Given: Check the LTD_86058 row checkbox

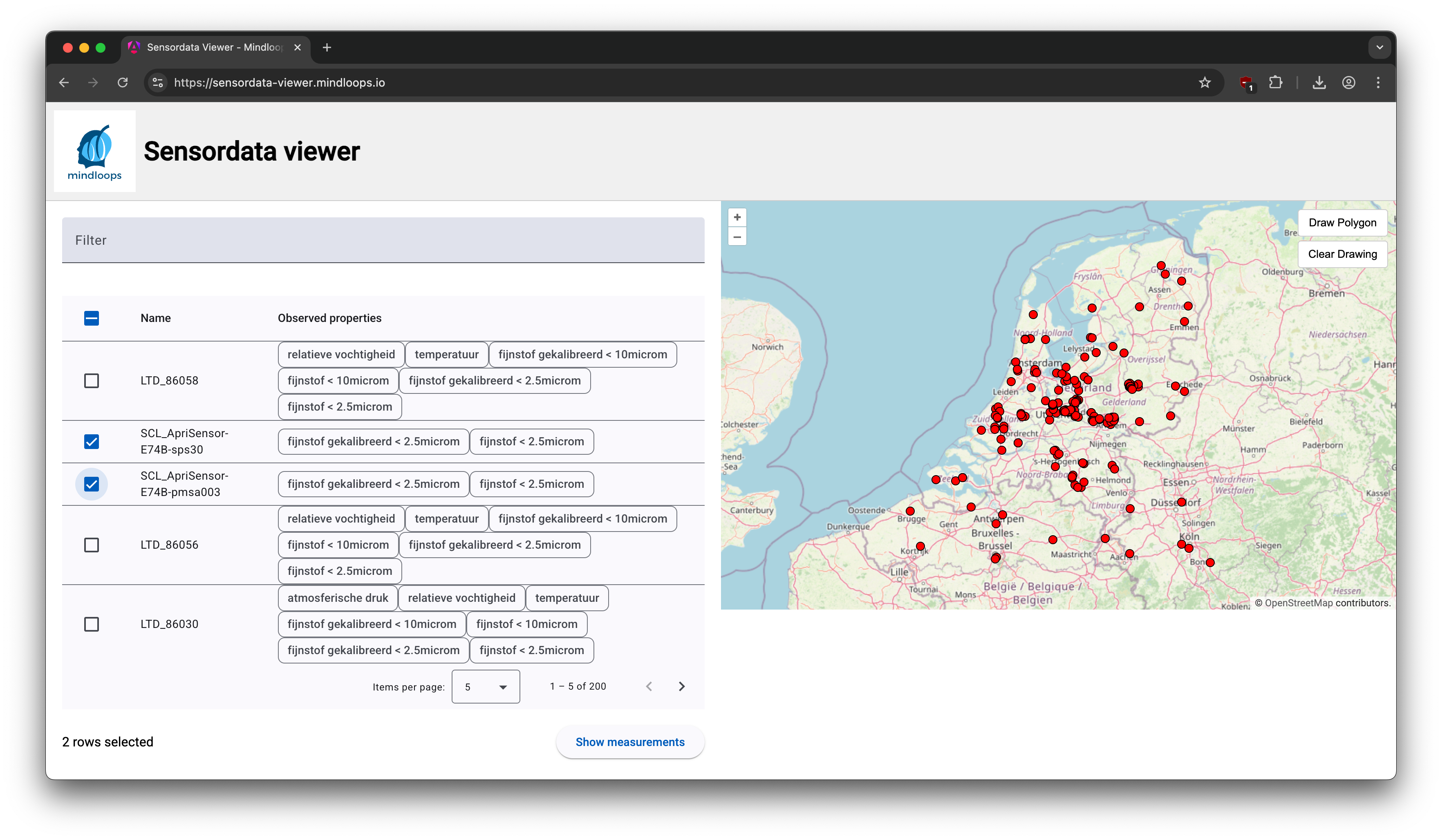Looking at the screenshot, I should pos(92,381).
